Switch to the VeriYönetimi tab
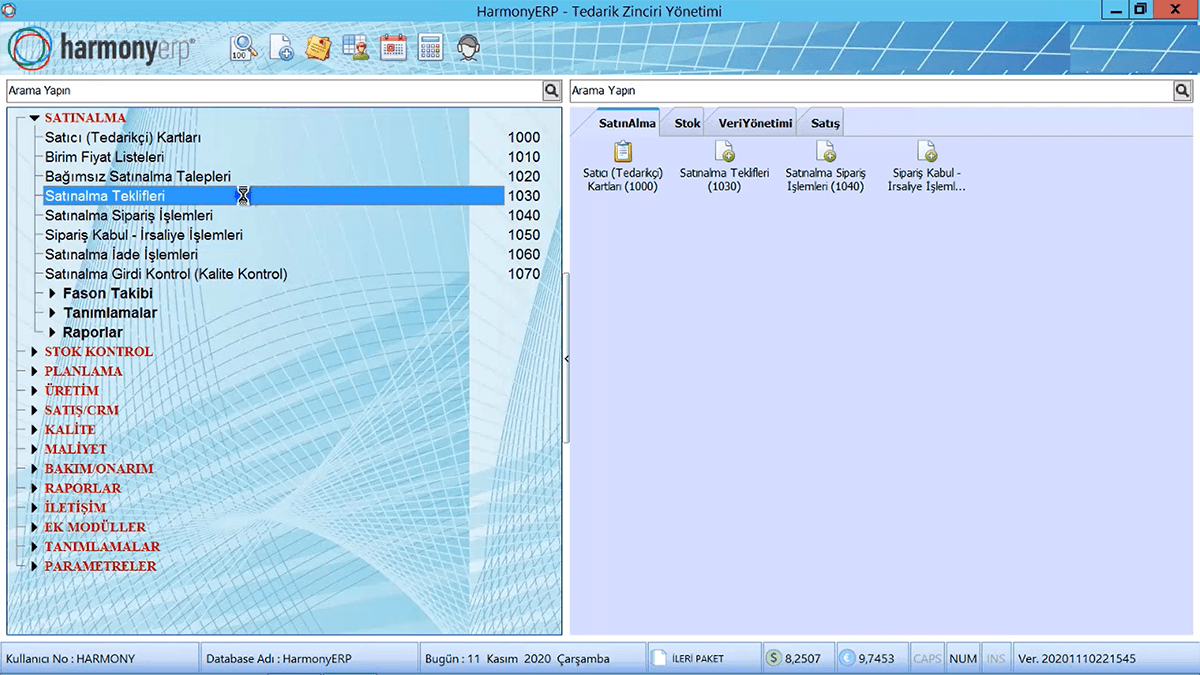Screen dimensions: 1200x675 pyautogui.click(x=755, y=123)
